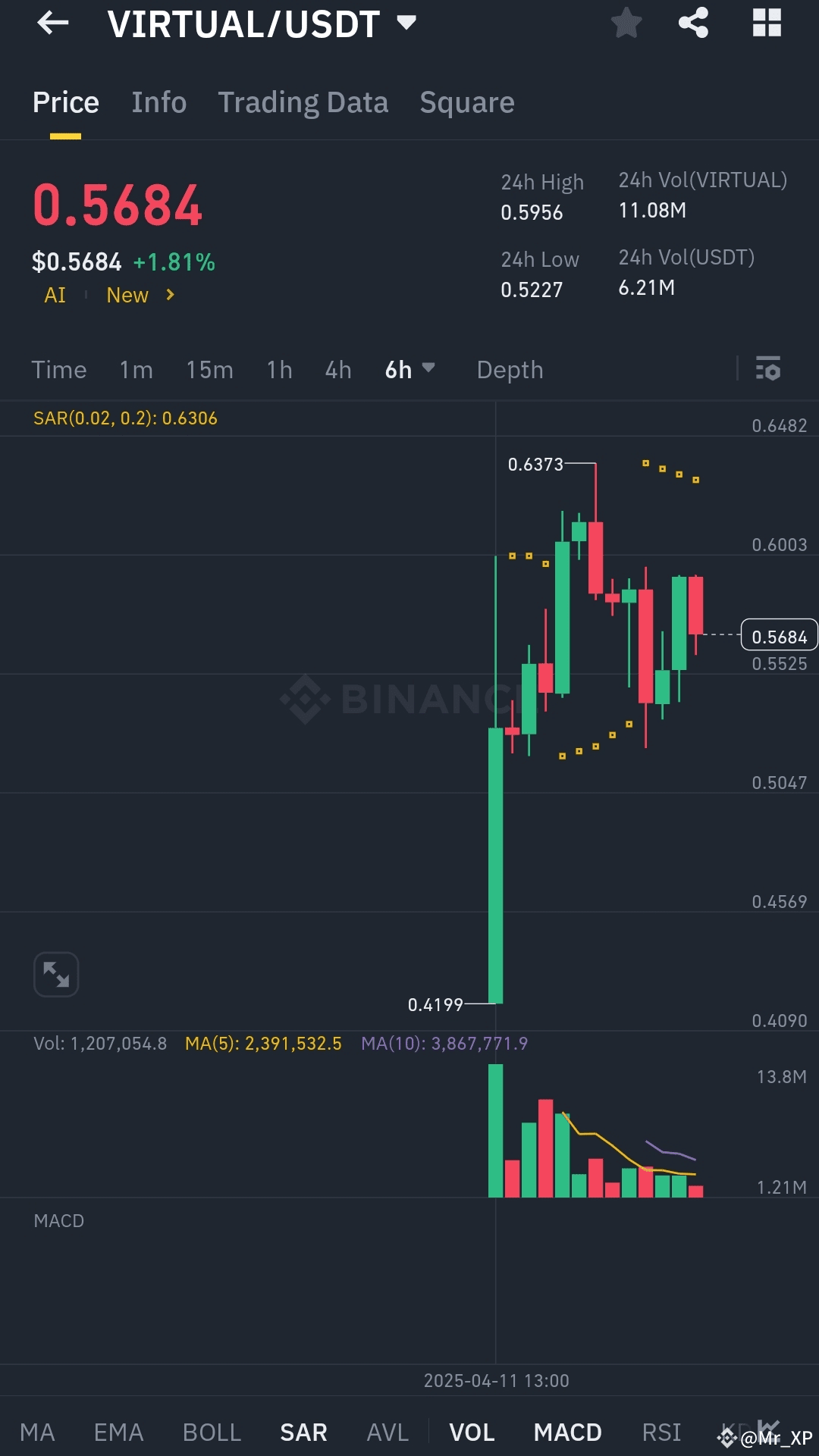
Task: Expand the 6h timeframe dropdown
Action: (409, 370)
